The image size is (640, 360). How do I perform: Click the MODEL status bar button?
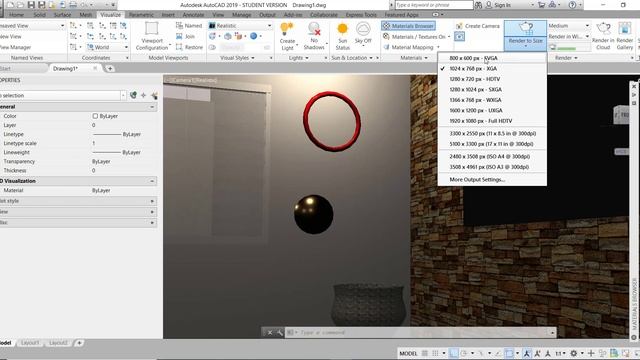(408, 353)
